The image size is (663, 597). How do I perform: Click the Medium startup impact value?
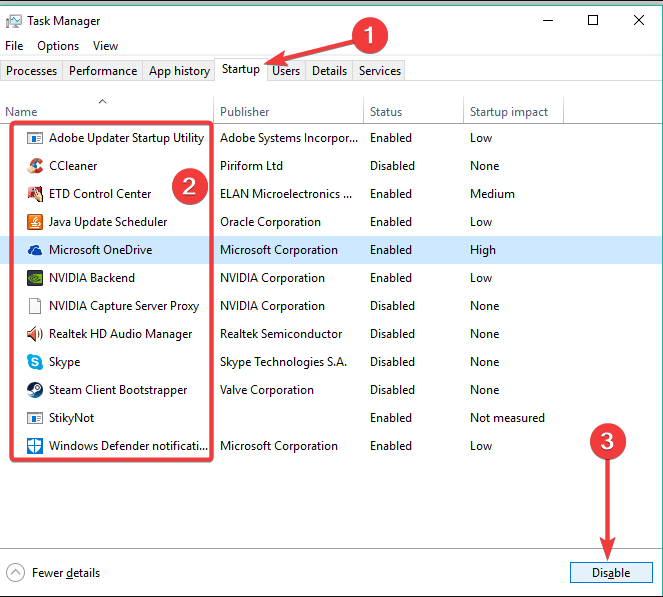coord(492,194)
